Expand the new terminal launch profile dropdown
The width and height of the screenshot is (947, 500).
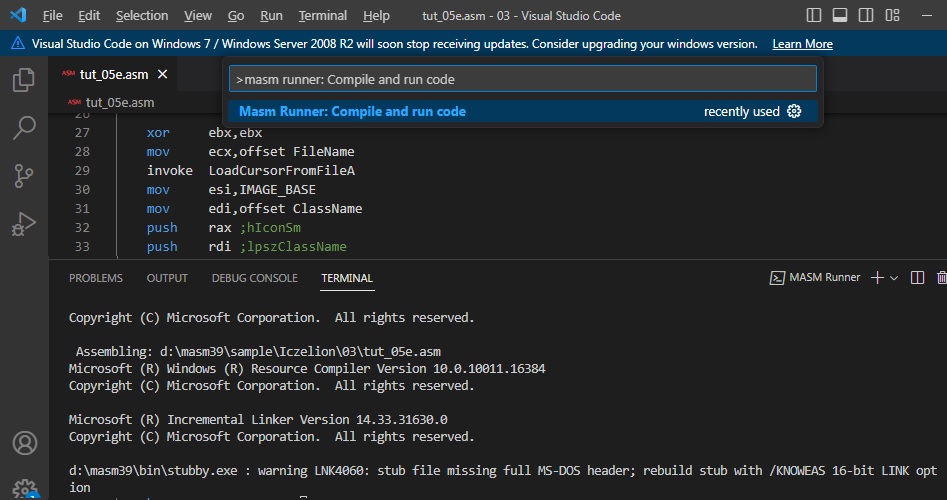pyautogui.click(x=894, y=278)
